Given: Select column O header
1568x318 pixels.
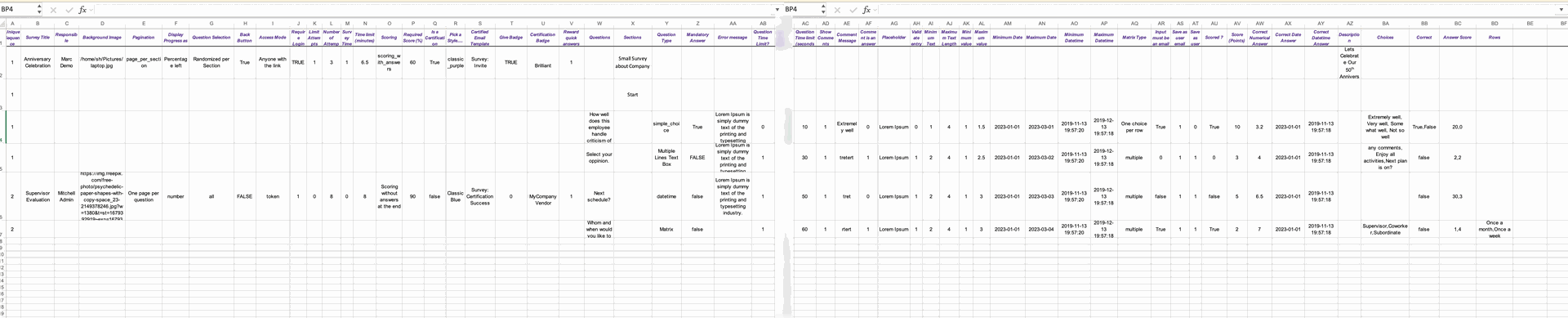Looking at the screenshot, I should pyautogui.click(x=389, y=24).
